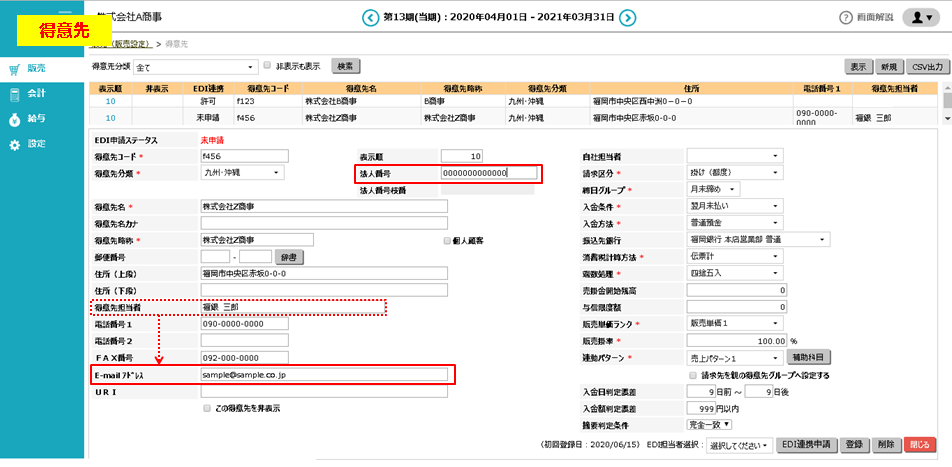Screen dimensions: 952x467
Task: Click the 販売 shopping cart icon
Action: click(x=15, y=69)
